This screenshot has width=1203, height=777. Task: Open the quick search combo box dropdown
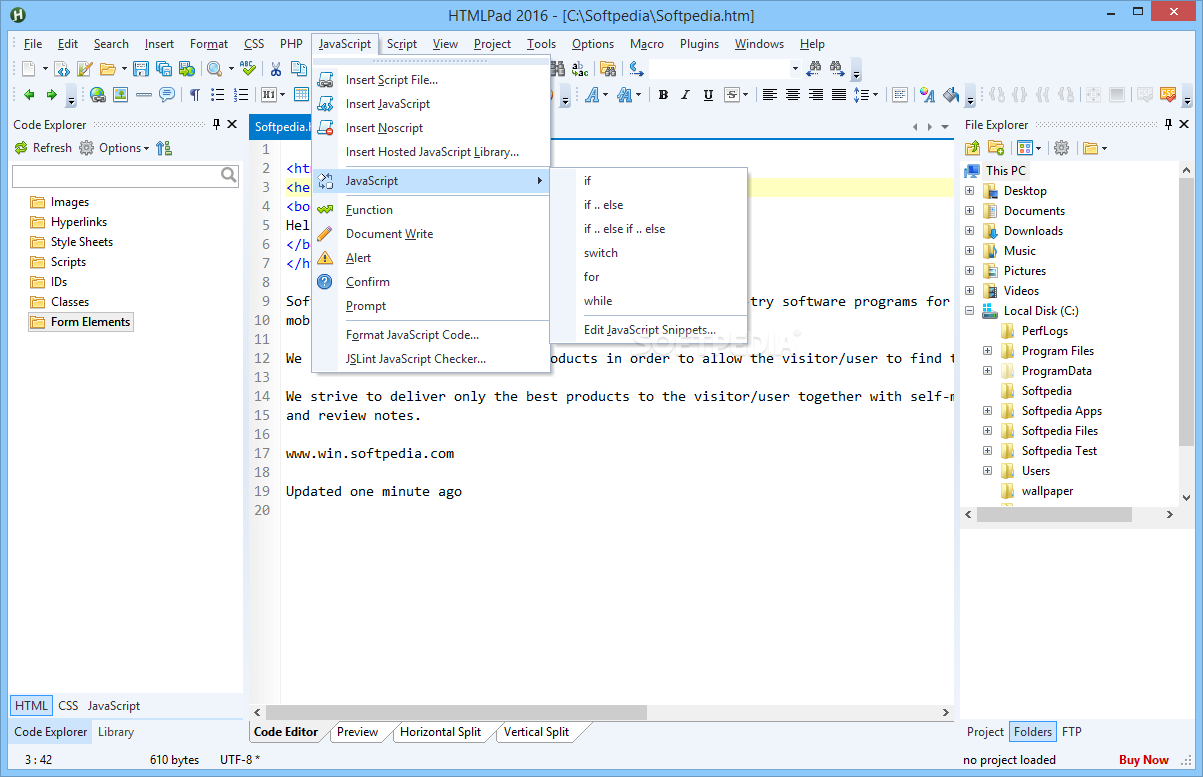[795, 69]
